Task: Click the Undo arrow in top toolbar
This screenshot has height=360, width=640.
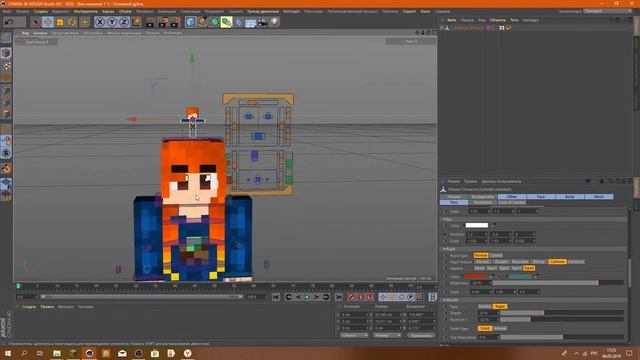Action: 9,22
